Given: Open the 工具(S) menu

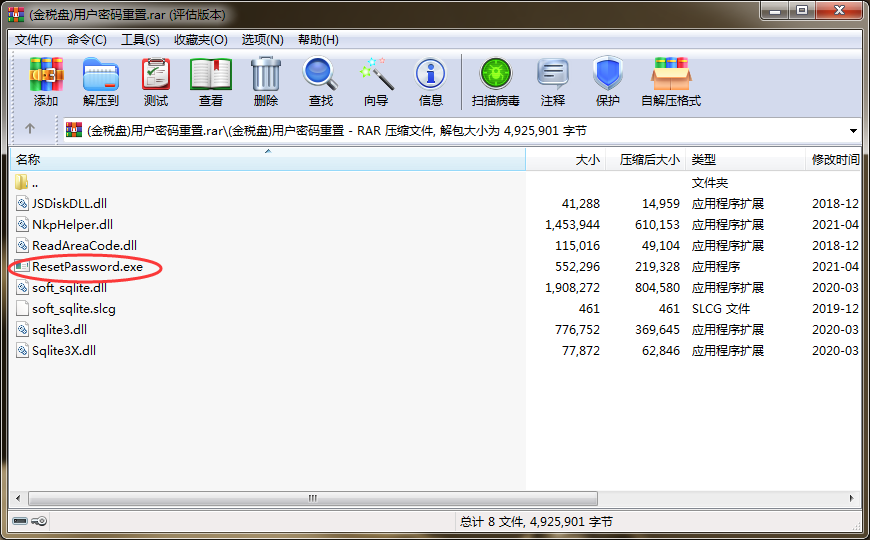Looking at the screenshot, I should coord(140,40).
